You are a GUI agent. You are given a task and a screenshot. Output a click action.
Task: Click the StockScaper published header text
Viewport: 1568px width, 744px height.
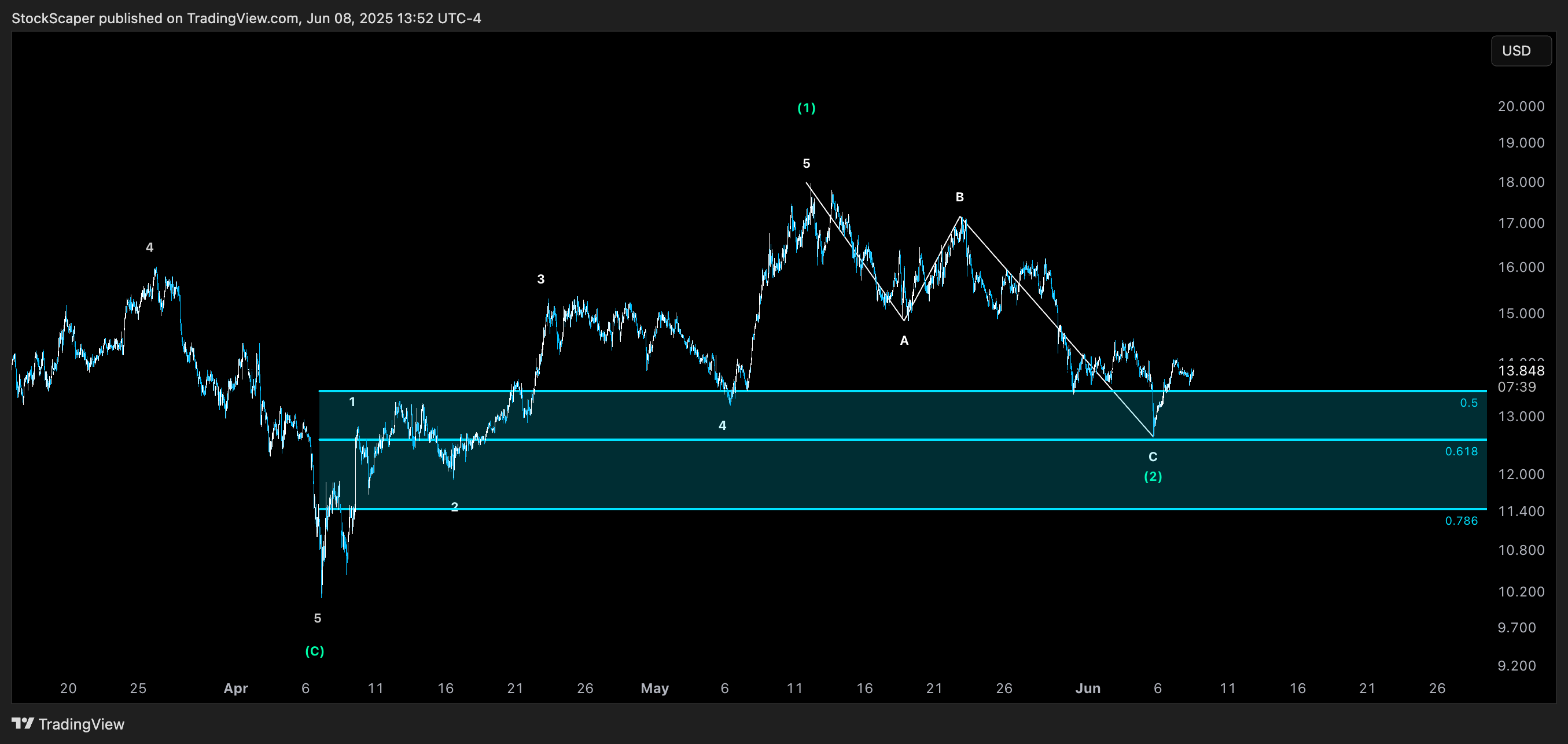(x=246, y=19)
